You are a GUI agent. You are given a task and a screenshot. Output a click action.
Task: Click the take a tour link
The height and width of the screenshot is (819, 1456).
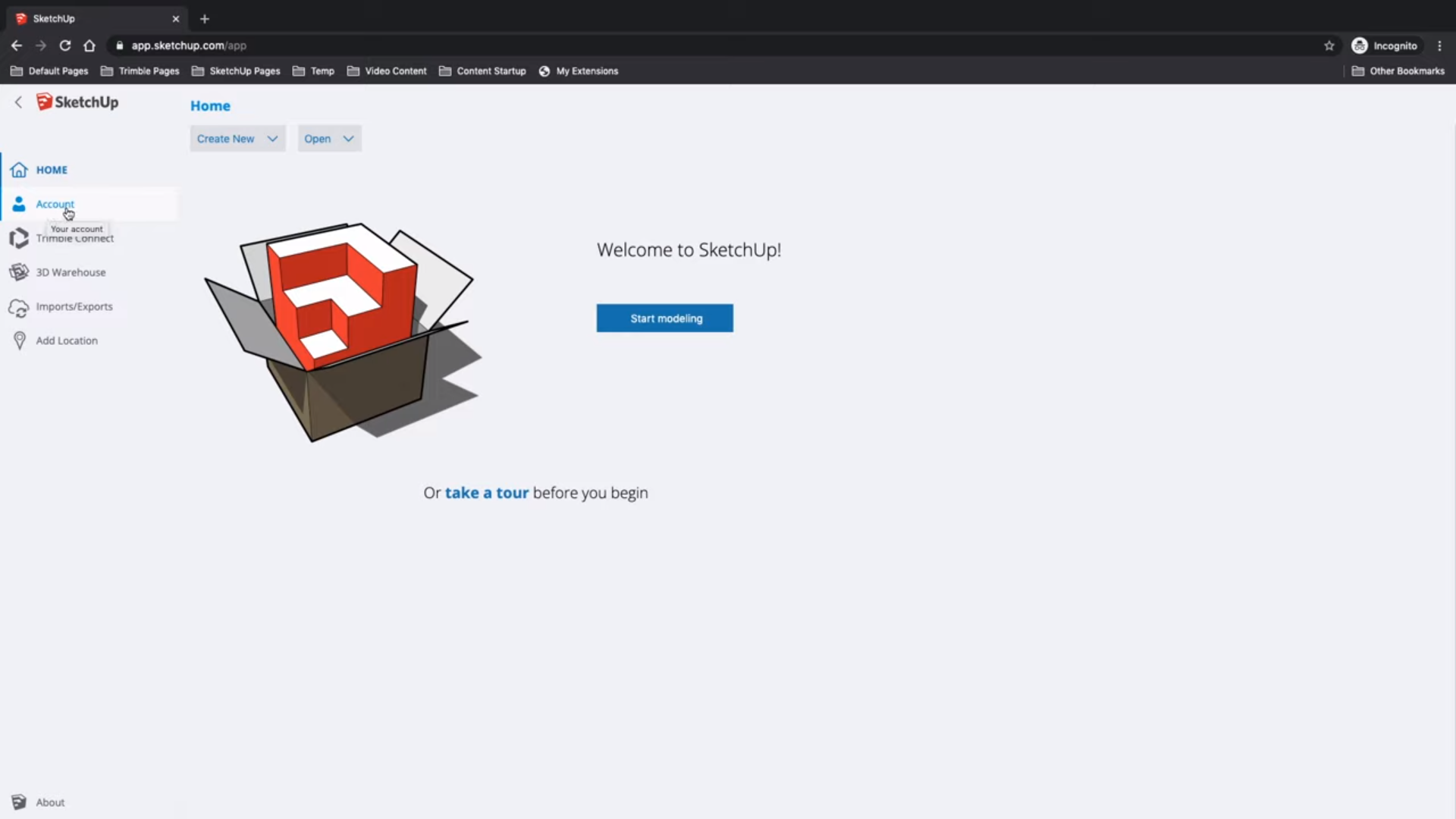click(486, 493)
